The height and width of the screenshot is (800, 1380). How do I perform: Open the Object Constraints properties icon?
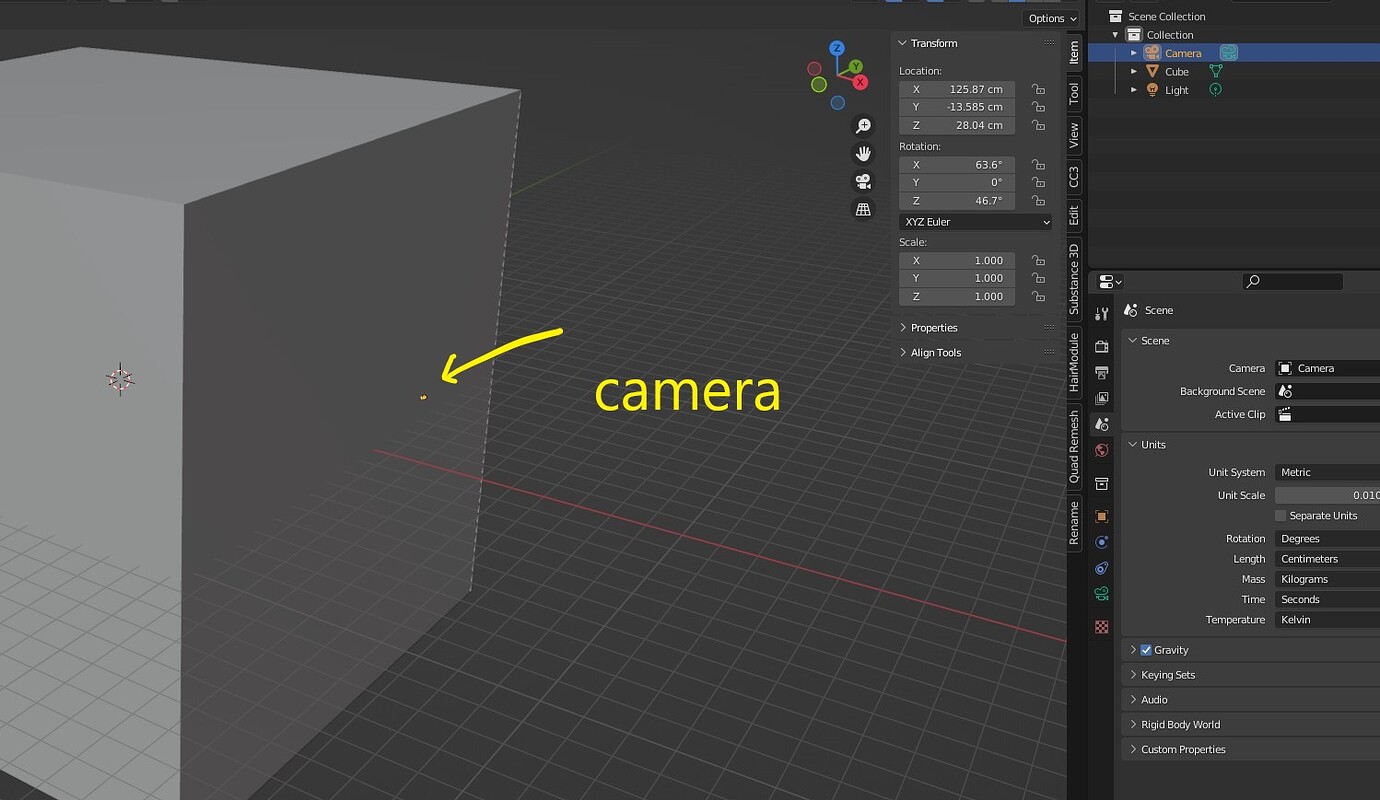1101,568
